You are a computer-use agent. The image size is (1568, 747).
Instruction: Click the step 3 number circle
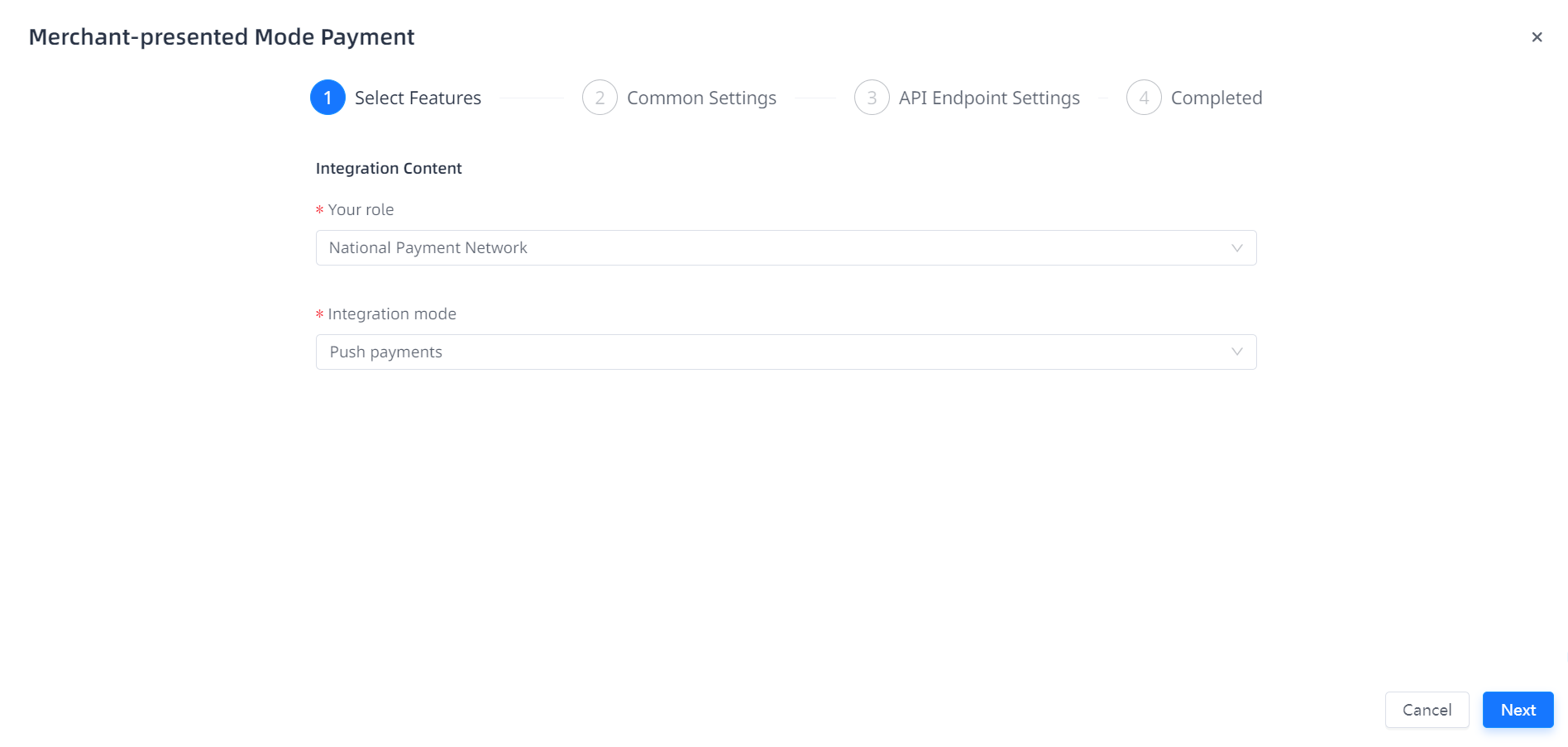pos(872,98)
